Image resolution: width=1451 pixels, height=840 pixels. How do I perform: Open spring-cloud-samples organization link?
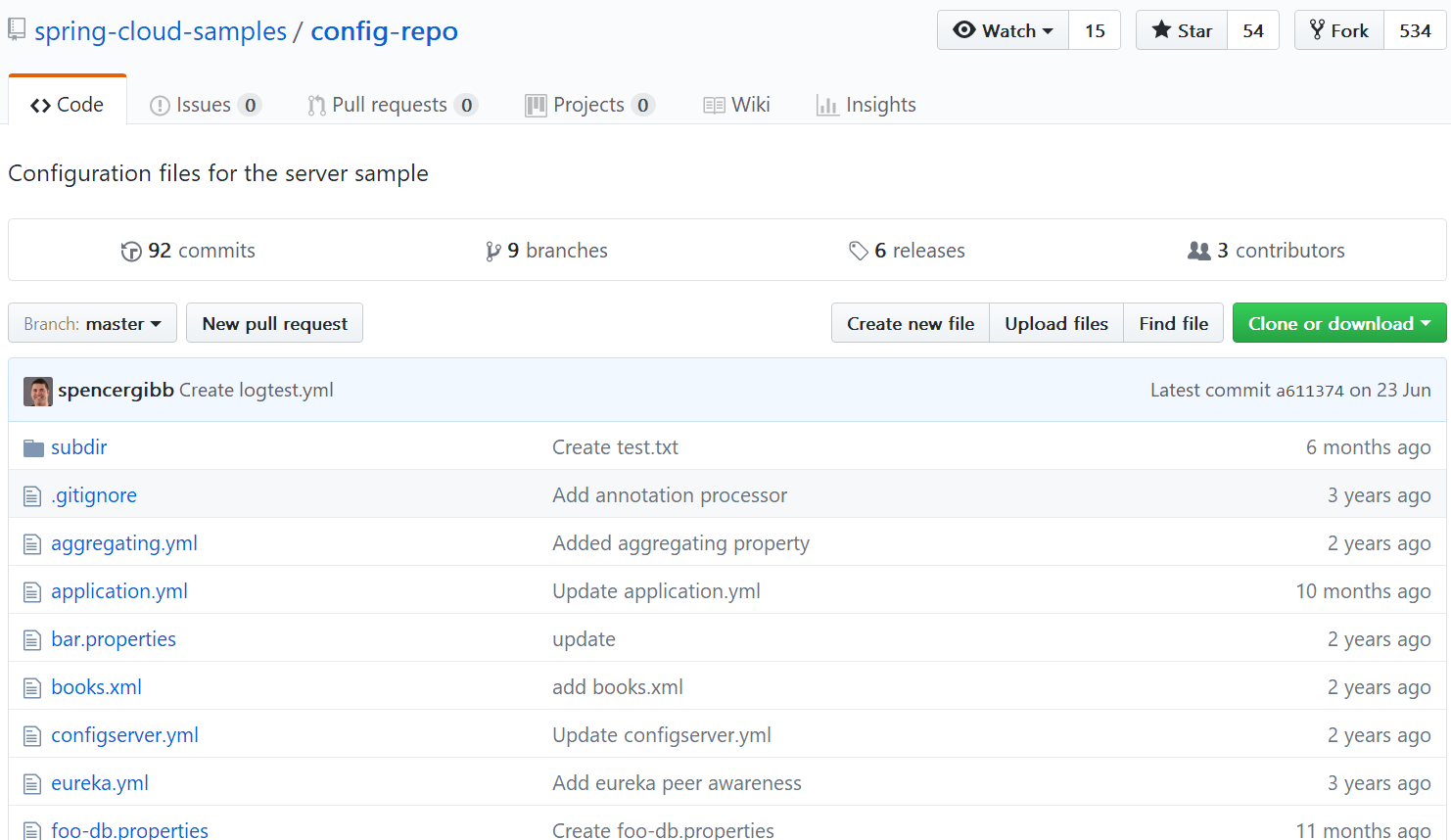(161, 31)
